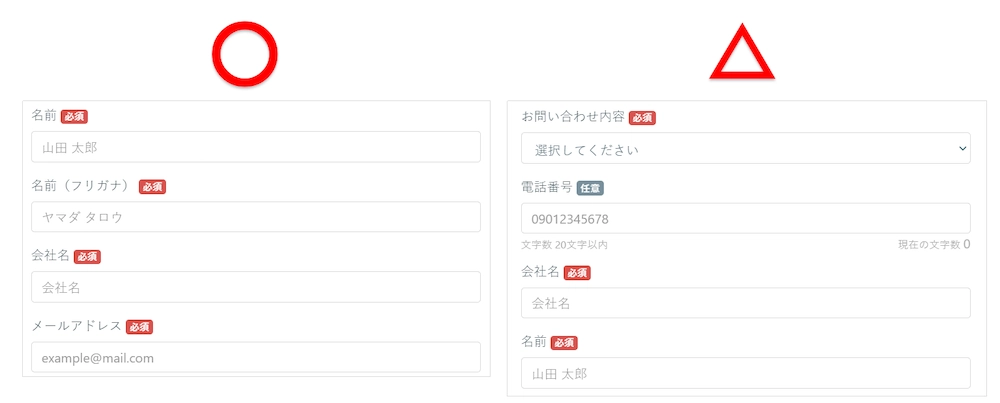Click 名前 input in triangle-marked form

point(745,373)
